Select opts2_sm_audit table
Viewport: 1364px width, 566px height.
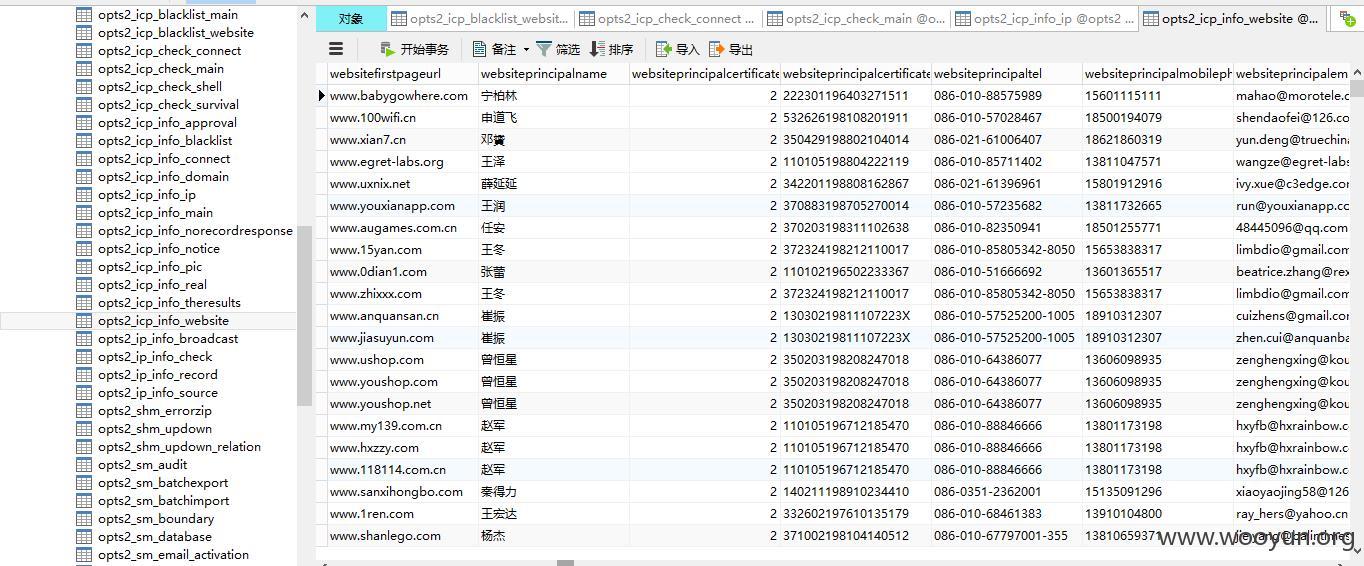pos(142,465)
